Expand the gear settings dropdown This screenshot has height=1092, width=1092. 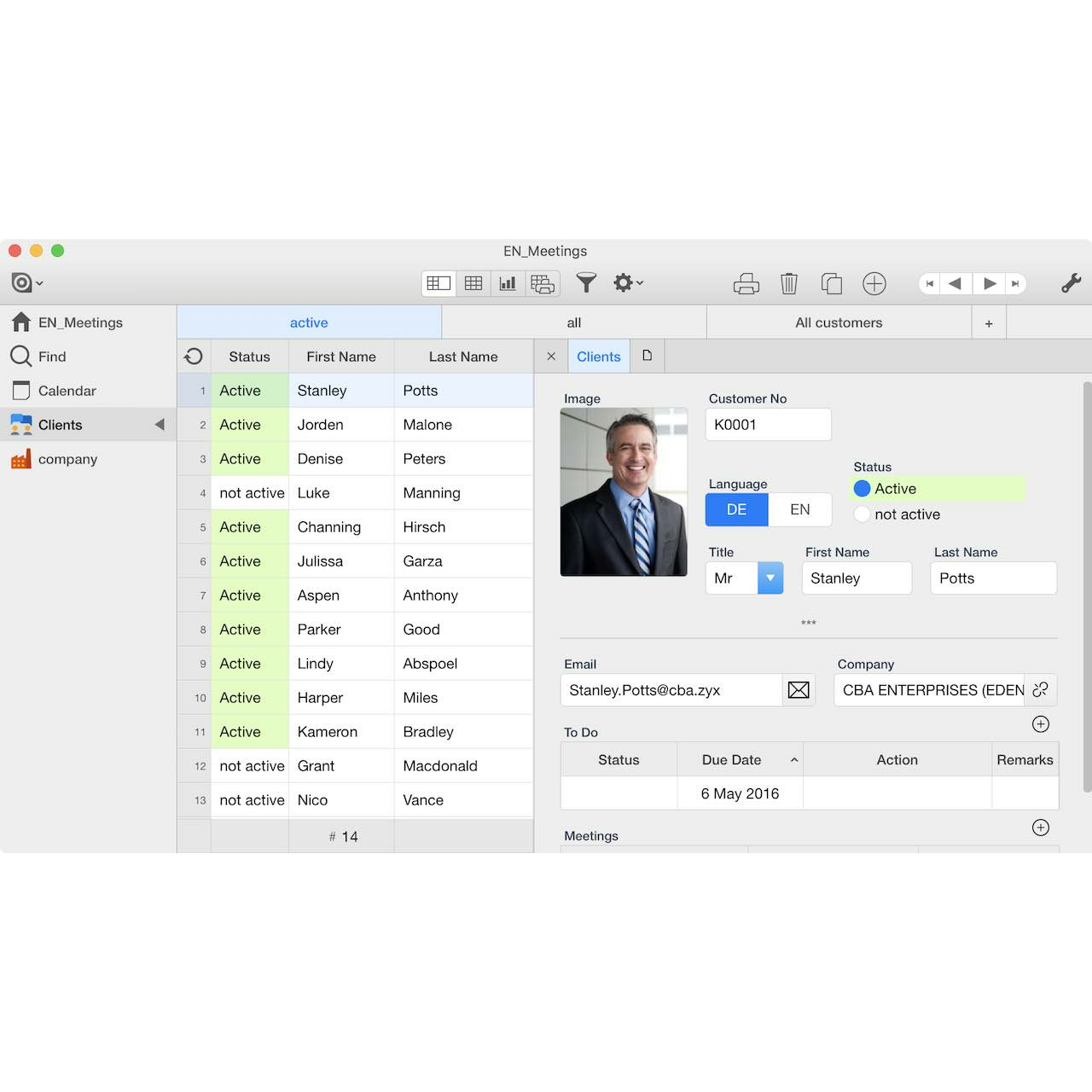pyautogui.click(x=628, y=283)
